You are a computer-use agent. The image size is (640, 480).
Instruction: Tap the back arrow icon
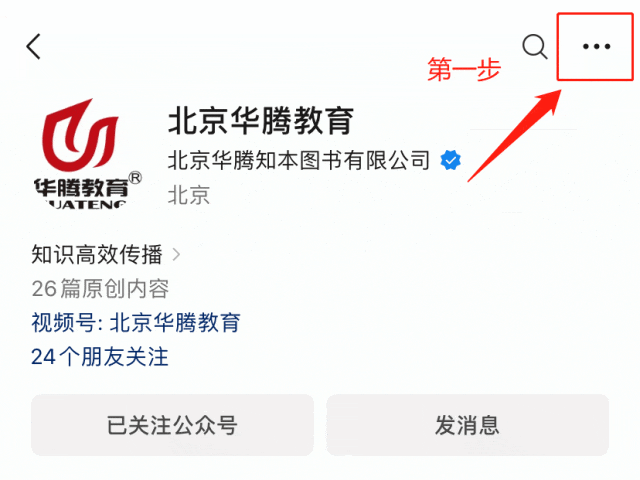[x=33, y=47]
